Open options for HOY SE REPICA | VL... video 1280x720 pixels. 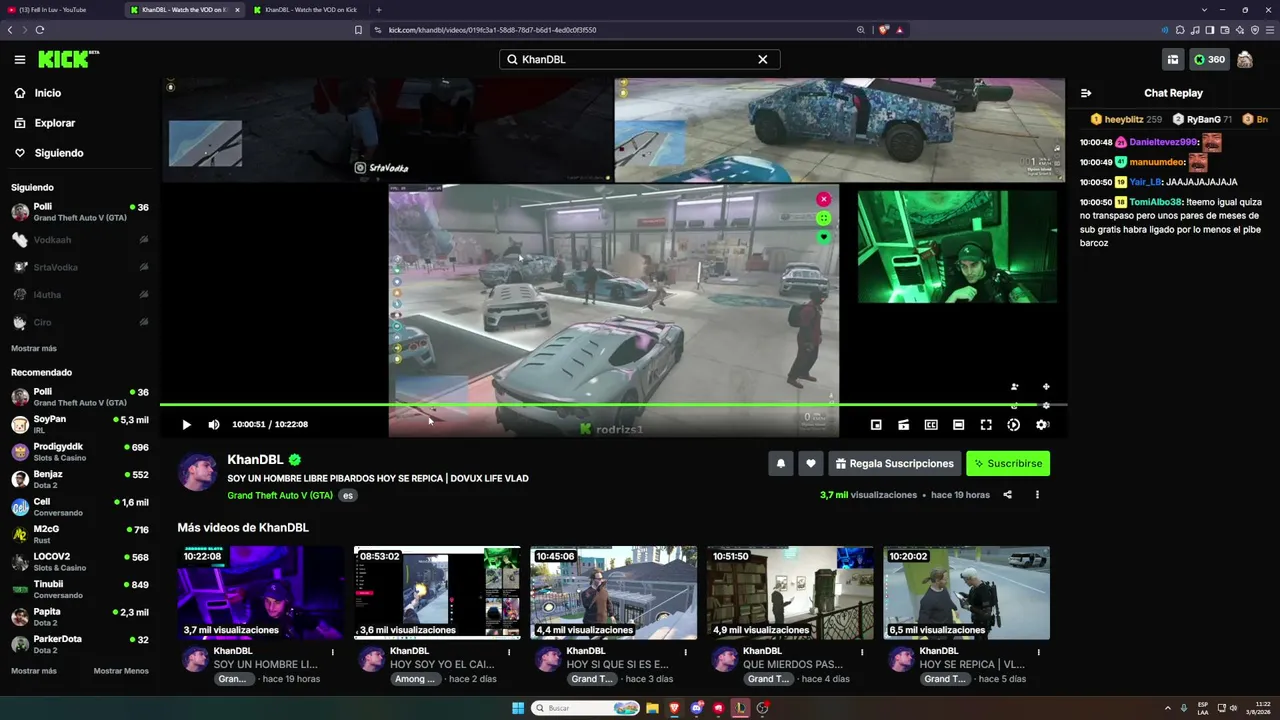tap(1039, 652)
